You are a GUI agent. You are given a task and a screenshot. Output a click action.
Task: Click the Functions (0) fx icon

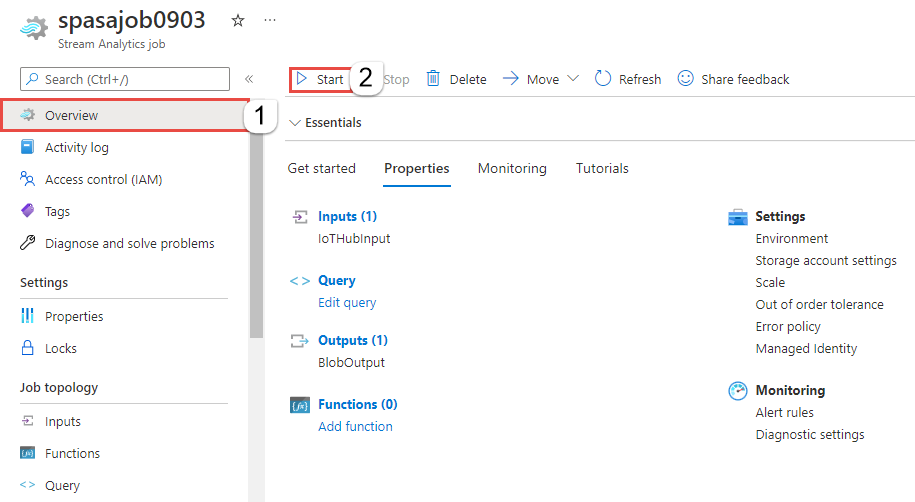tap(300, 405)
